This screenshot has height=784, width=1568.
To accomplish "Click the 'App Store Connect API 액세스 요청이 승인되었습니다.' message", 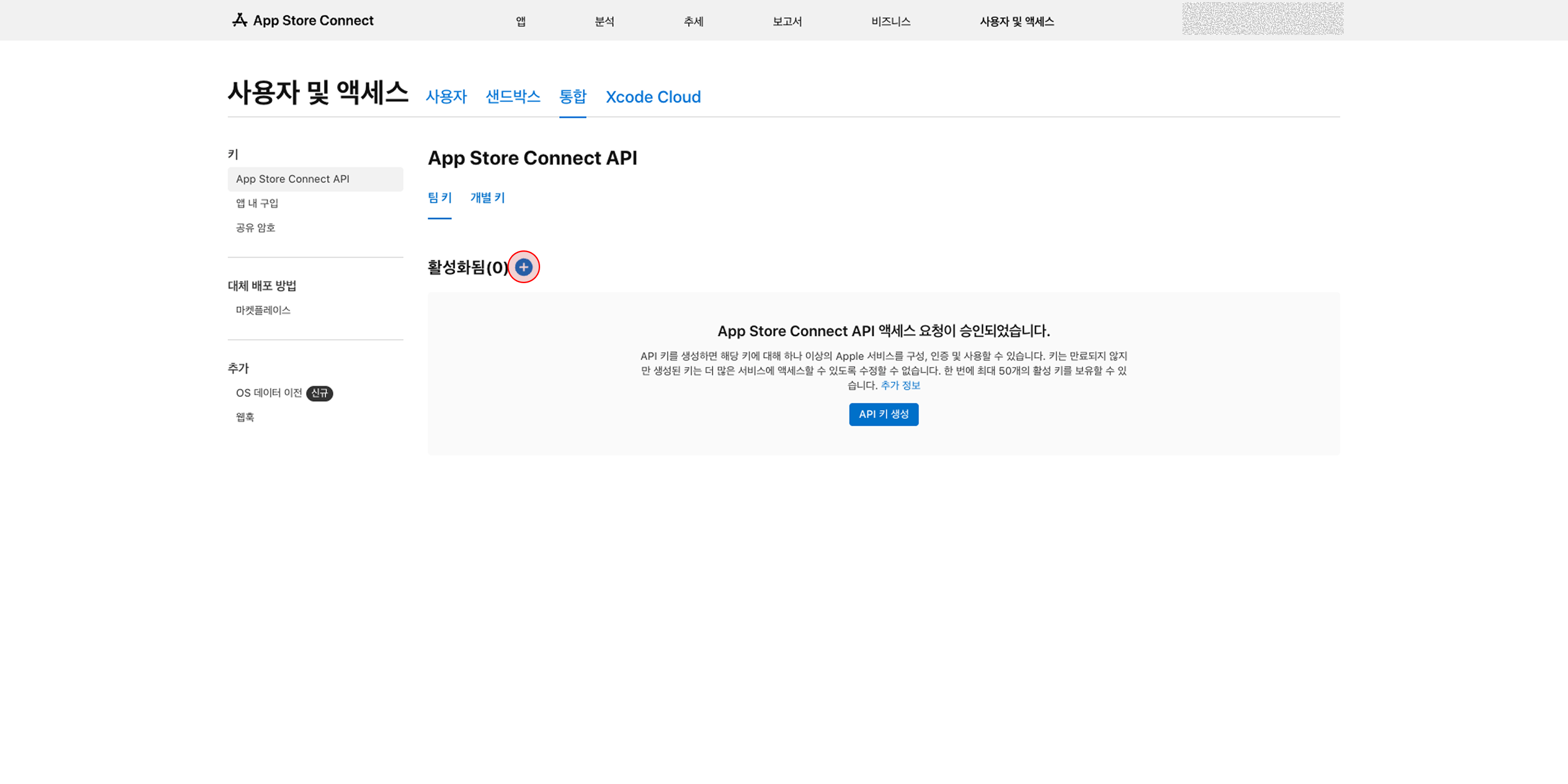I will pos(883,331).
